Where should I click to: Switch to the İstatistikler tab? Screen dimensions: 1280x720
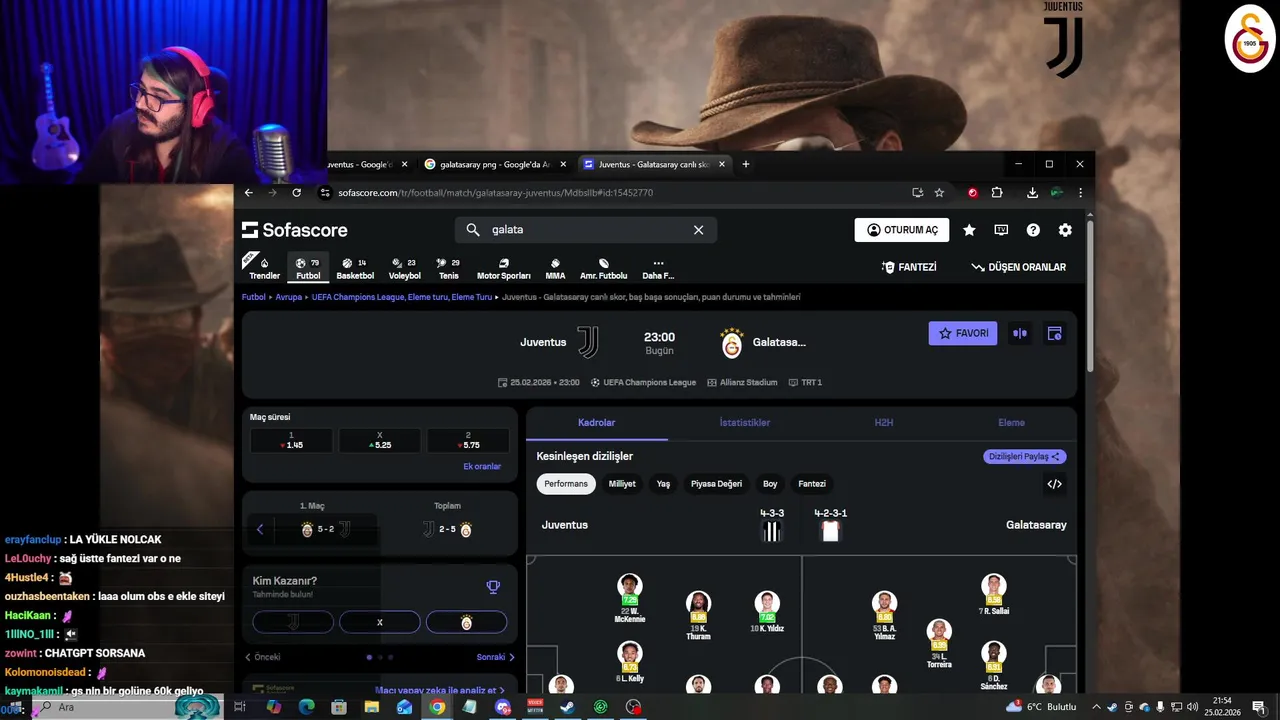click(745, 423)
